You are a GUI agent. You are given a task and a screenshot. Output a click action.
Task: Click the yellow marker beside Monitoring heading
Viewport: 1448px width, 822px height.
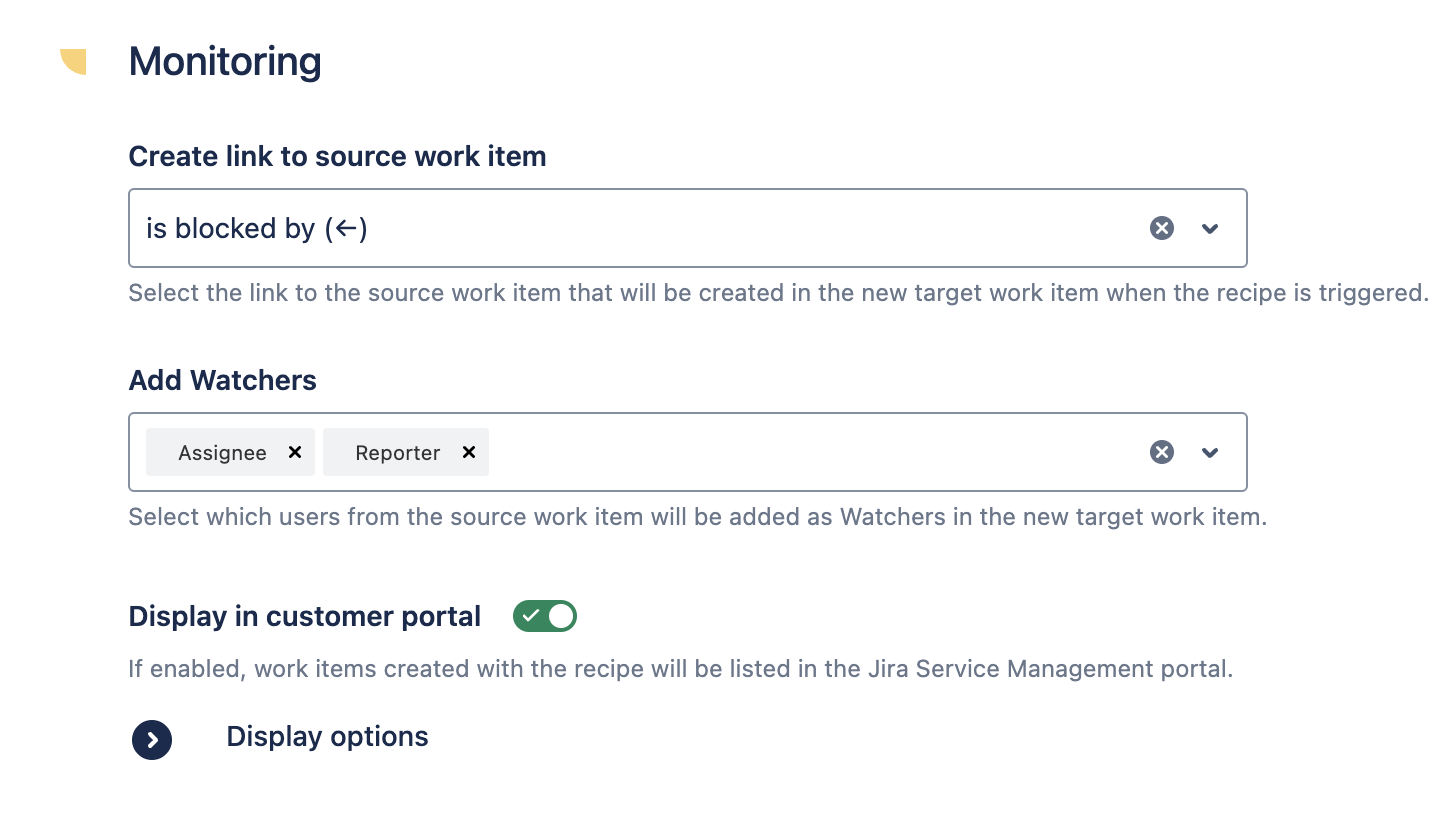74,61
